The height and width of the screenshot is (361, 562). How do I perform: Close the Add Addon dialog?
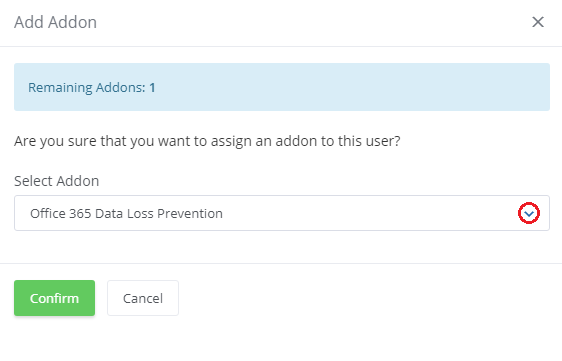(538, 22)
